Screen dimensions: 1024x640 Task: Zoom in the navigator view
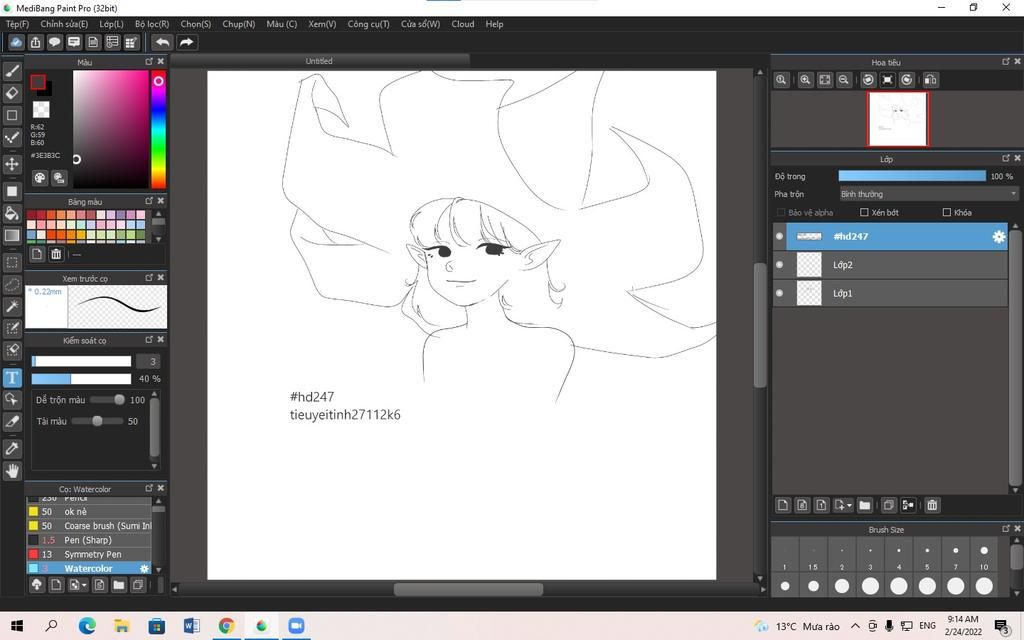805,80
